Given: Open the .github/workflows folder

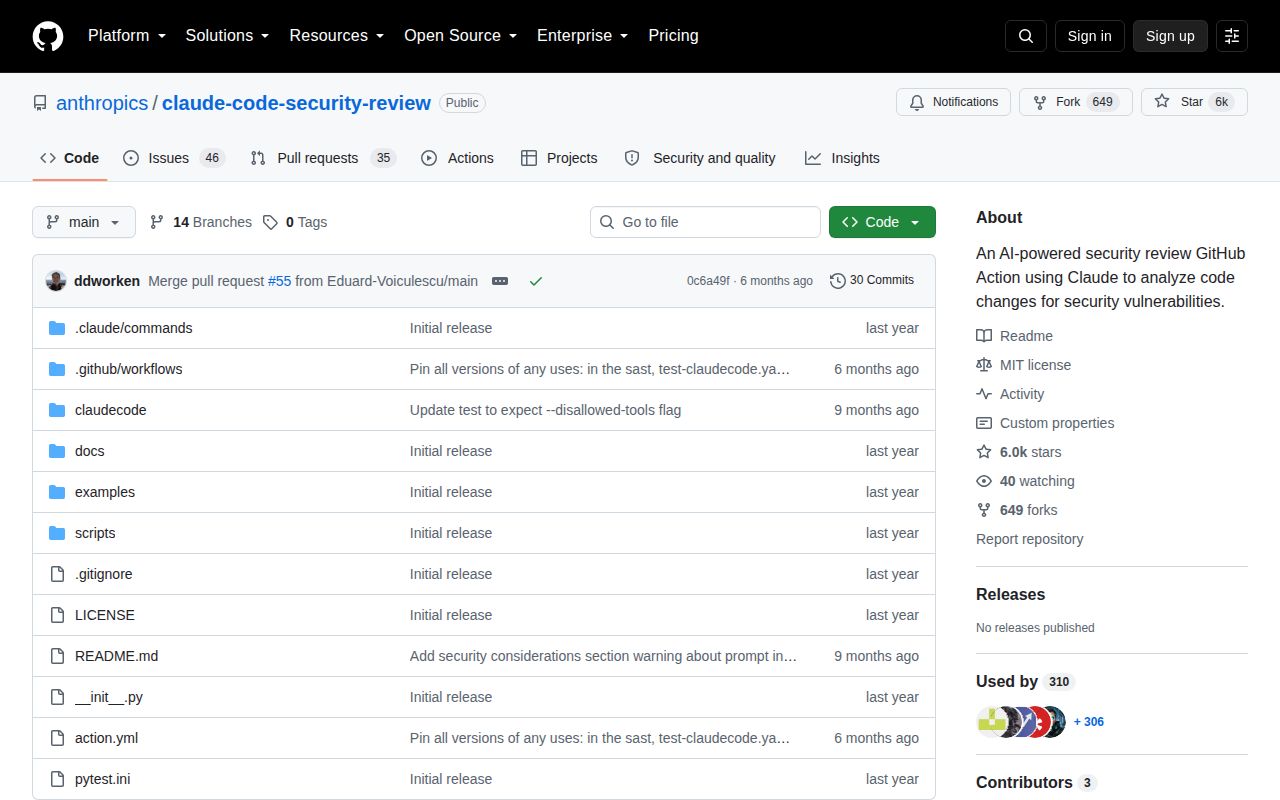Looking at the screenshot, I should (128, 369).
